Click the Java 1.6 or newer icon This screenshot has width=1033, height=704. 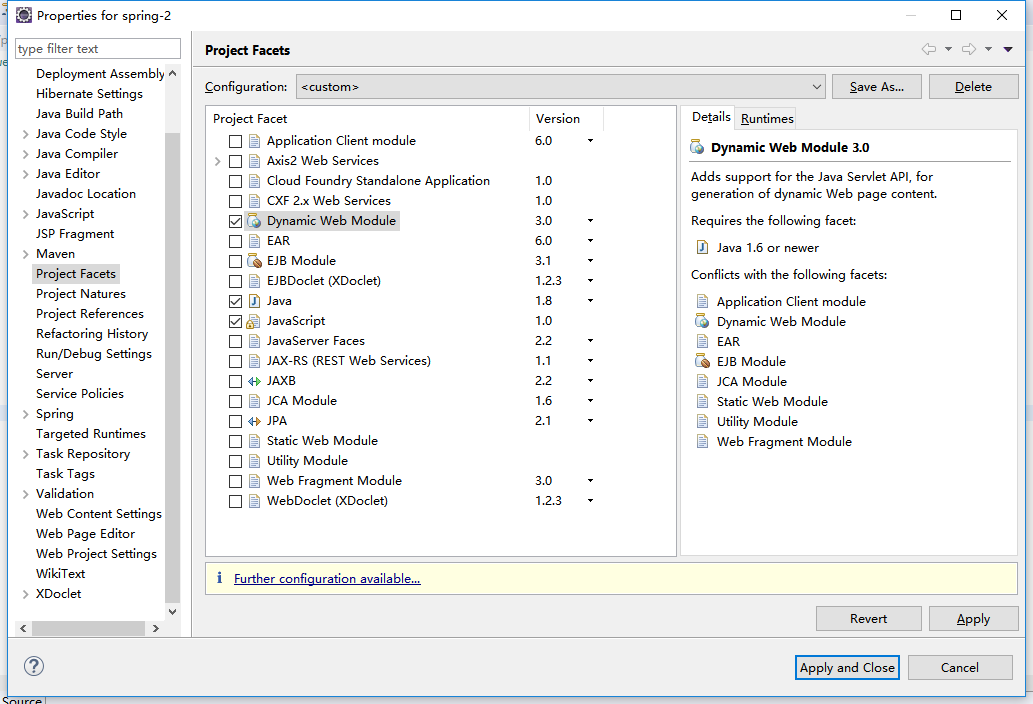[702, 248]
